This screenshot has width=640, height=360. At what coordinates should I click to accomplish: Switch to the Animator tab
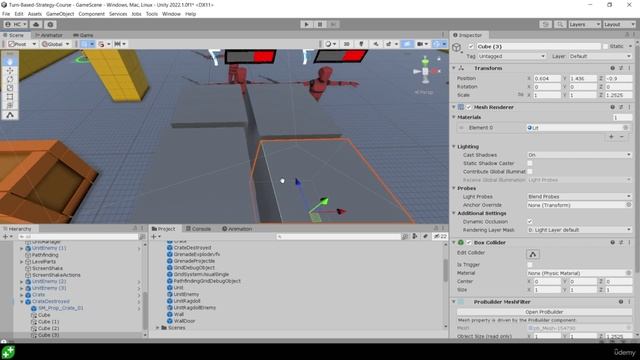pyautogui.click(x=49, y=35)
